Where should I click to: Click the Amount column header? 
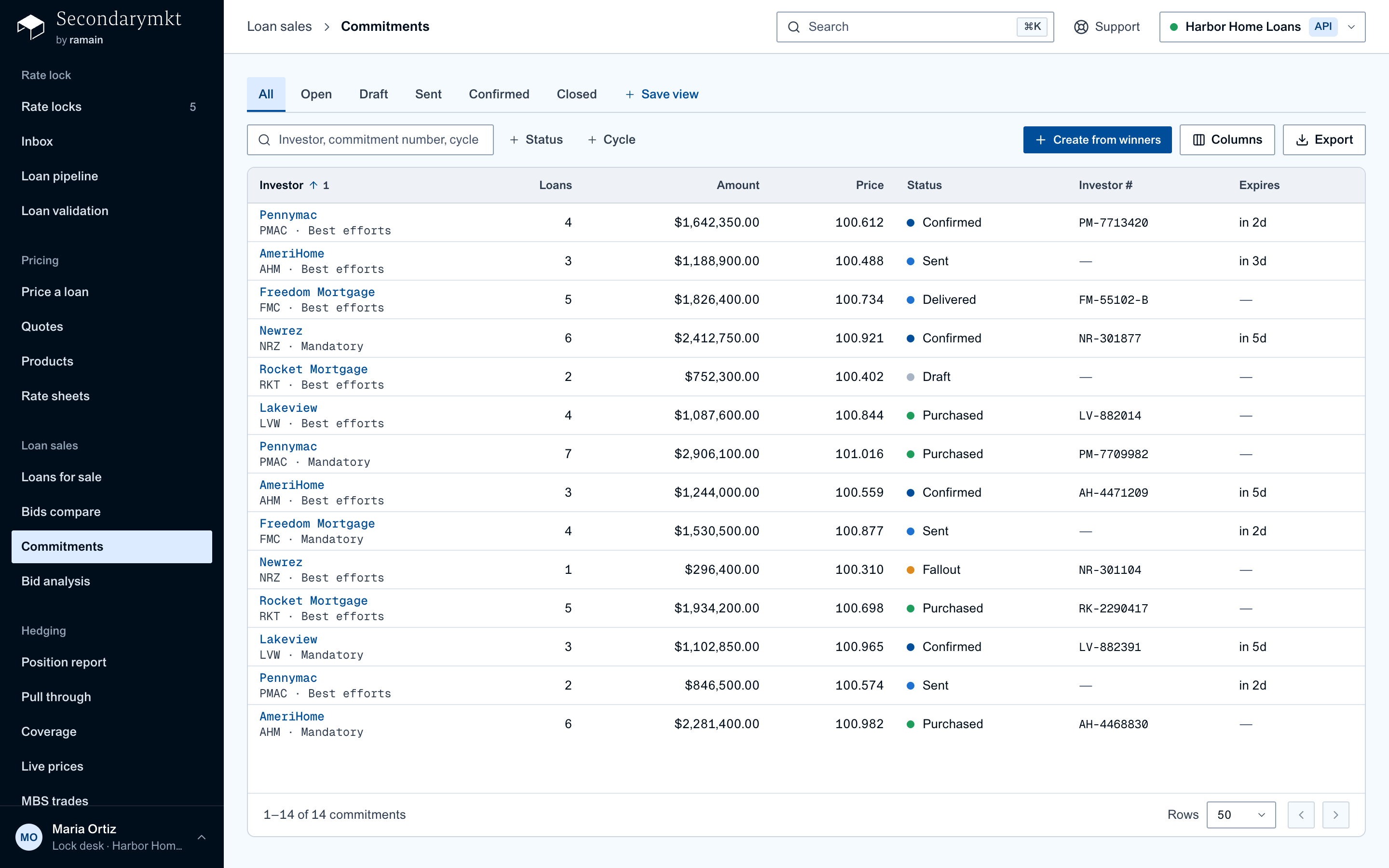tap(737, 185)
